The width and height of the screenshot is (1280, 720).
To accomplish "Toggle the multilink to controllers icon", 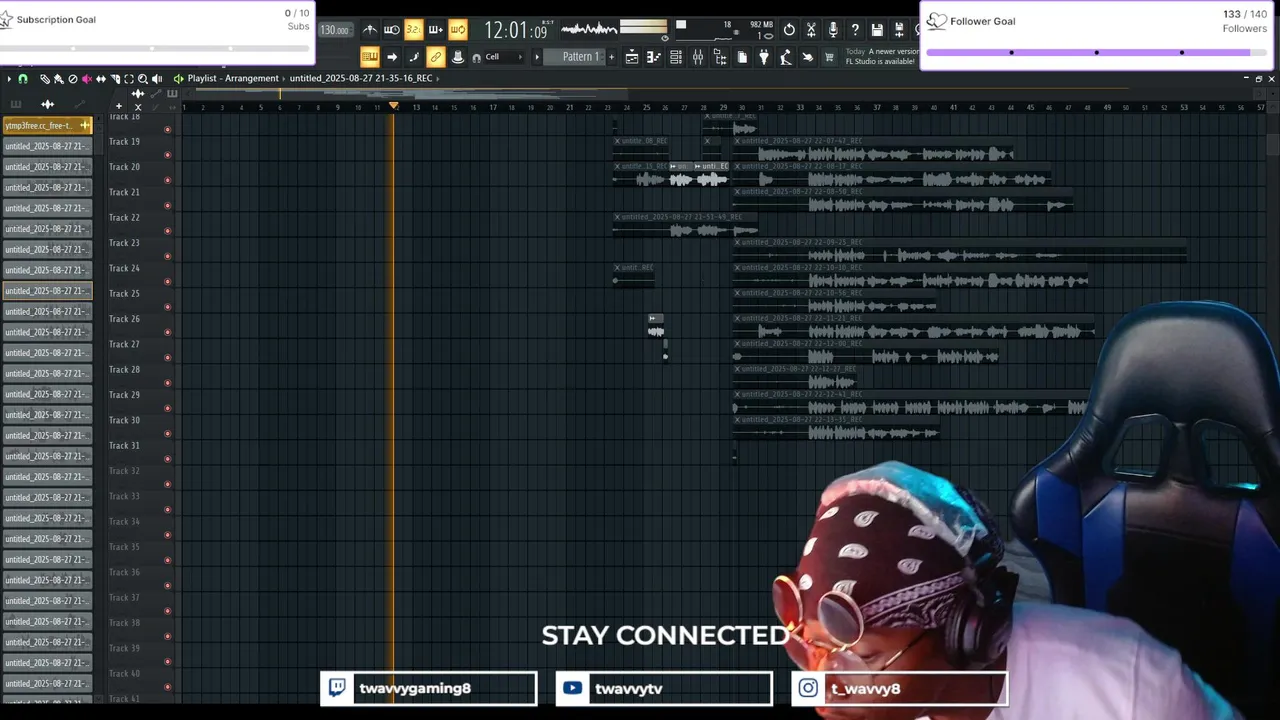I will 436,57.
